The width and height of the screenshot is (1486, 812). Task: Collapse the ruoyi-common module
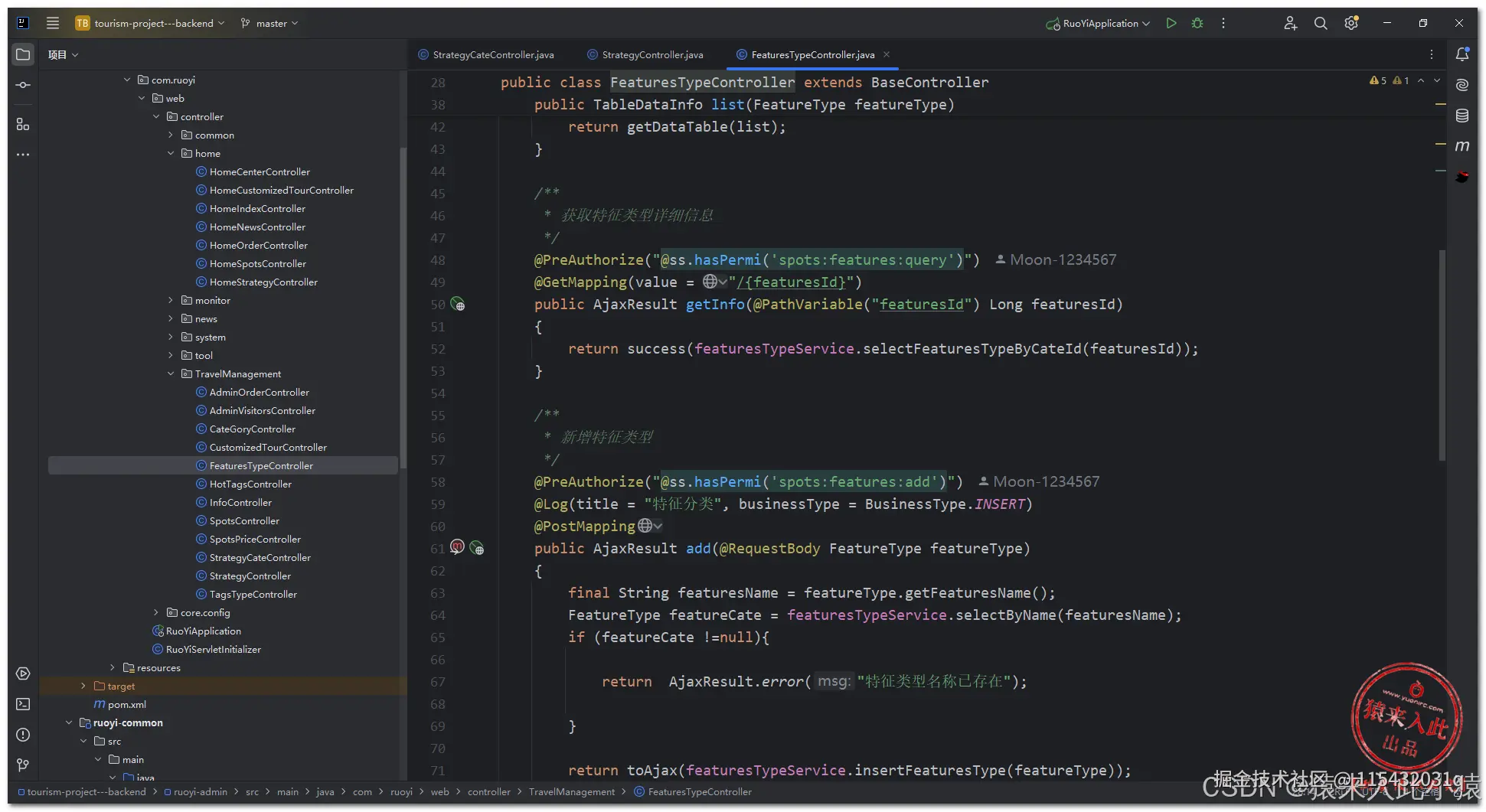pyautogui.click(x=69, y=722)
